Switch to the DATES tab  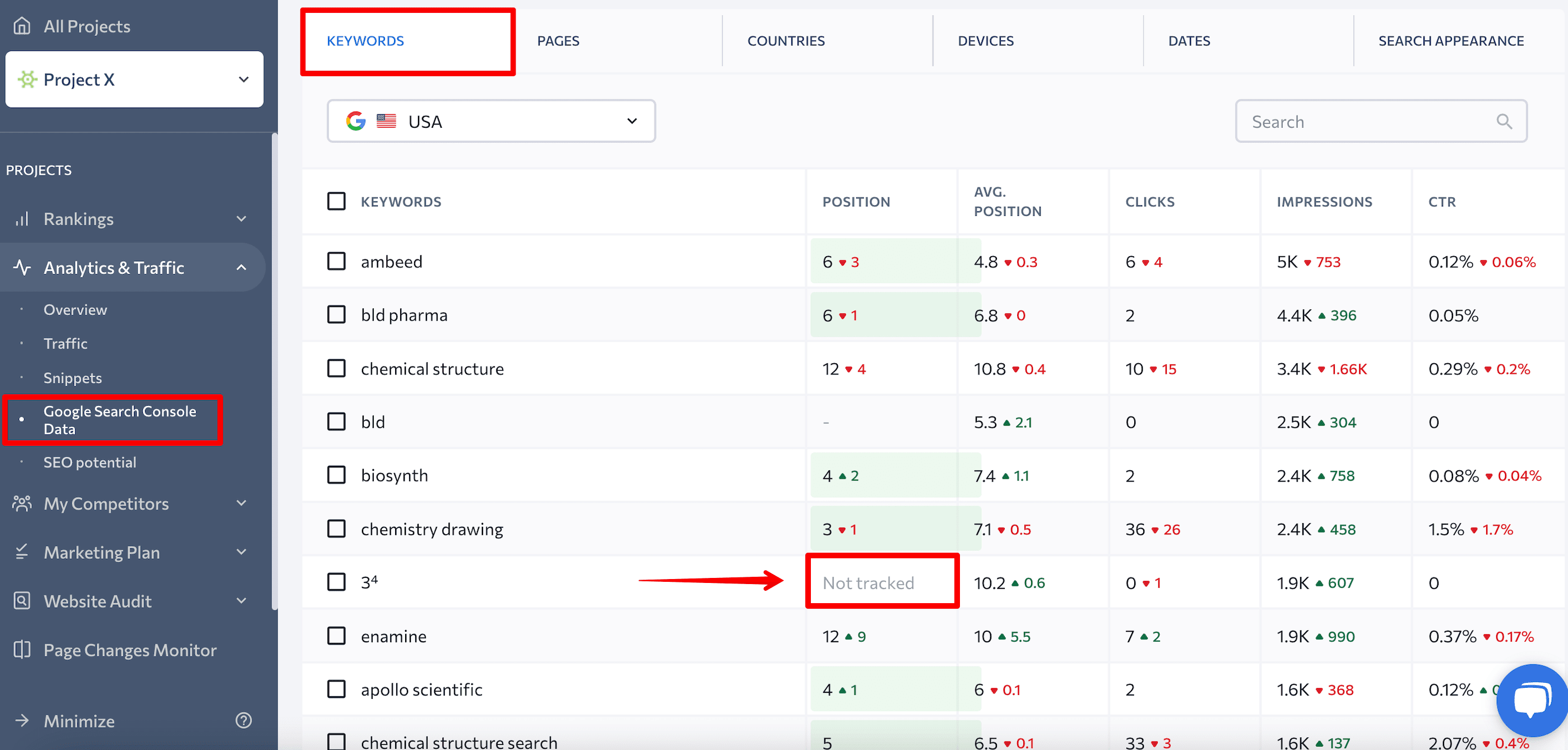point(1249,41)
